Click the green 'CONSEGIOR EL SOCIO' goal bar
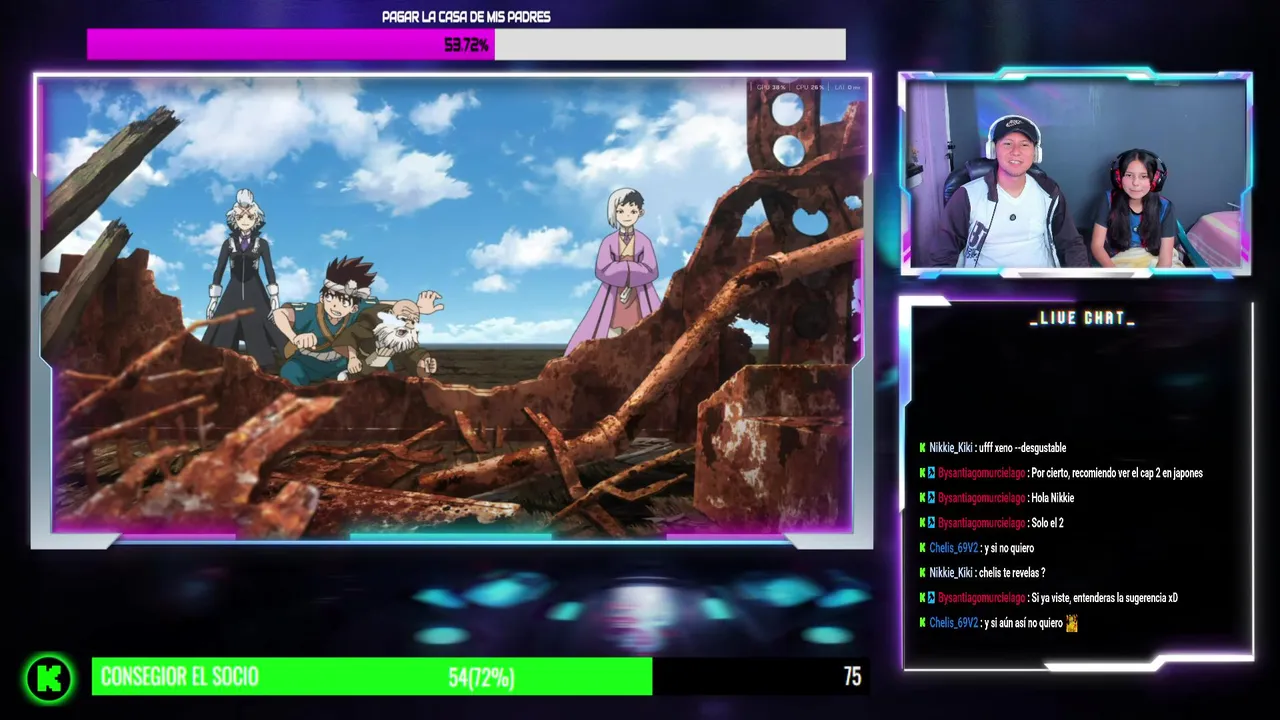This screenshot has height=720, width=1280. 372,677
